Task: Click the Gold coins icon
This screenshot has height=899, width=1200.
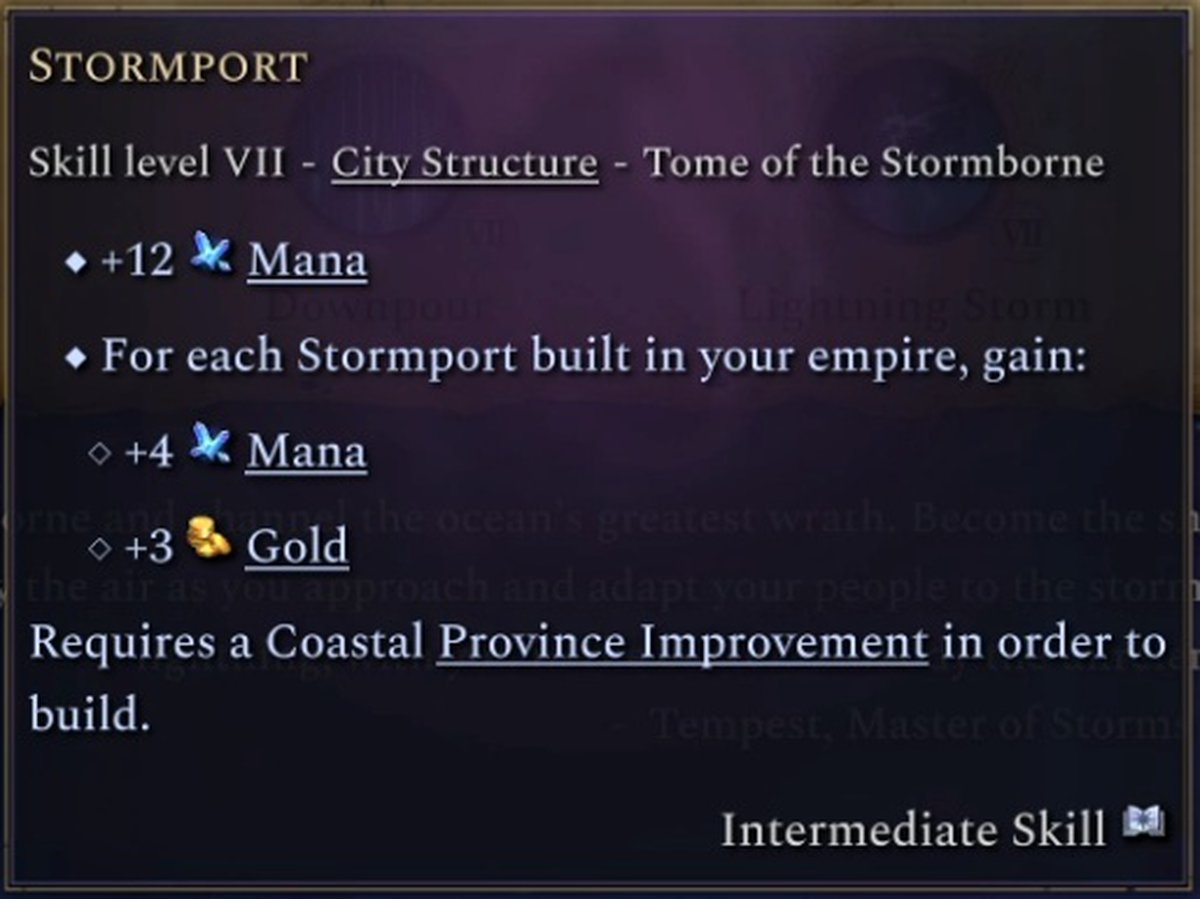Action: [x=209, y=544]
